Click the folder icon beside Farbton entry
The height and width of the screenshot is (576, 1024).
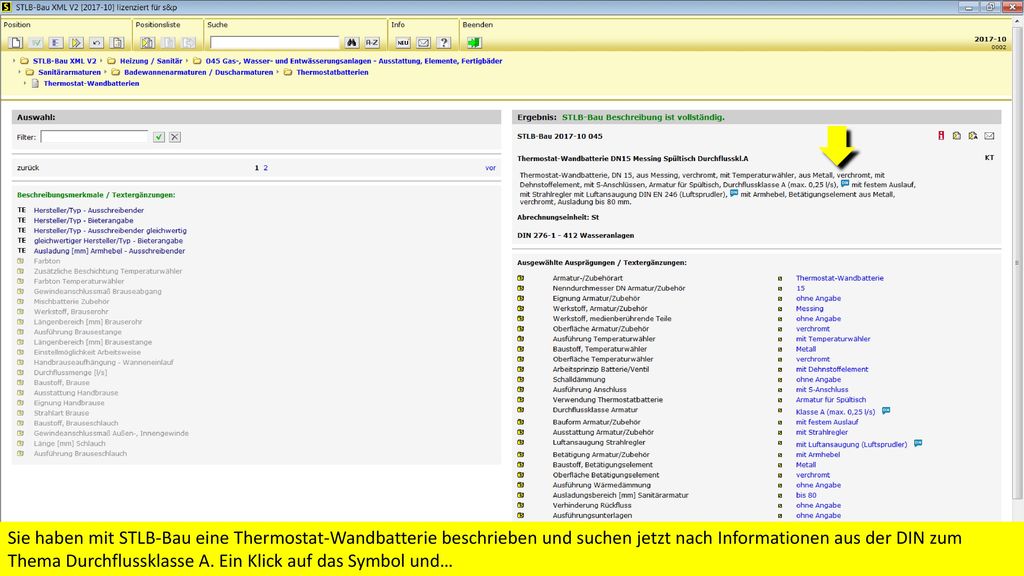tap(21, 261)
